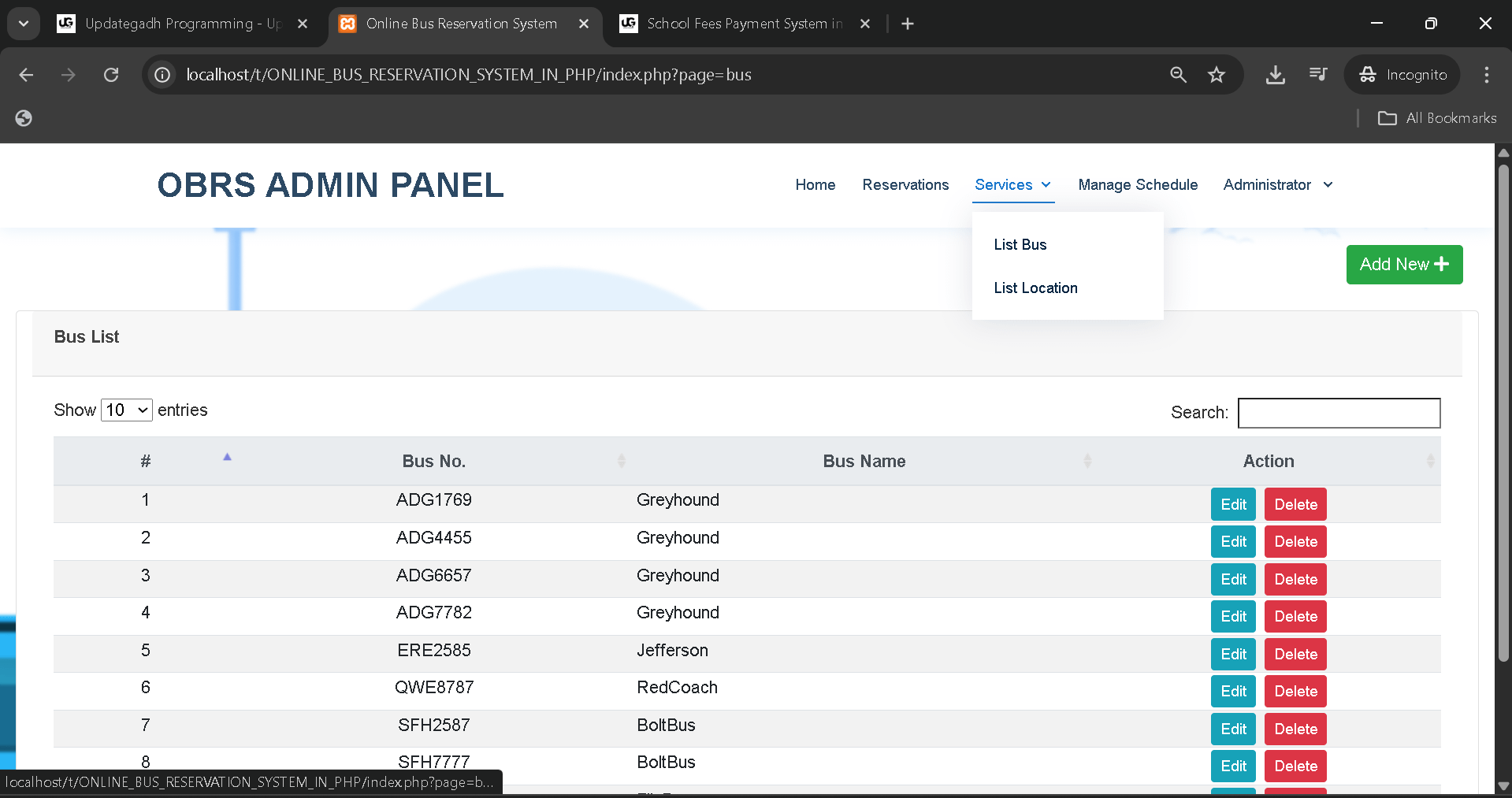Bookmark this page with star icon
This screenshot has height=798, width=1512.
point(1217,75)
